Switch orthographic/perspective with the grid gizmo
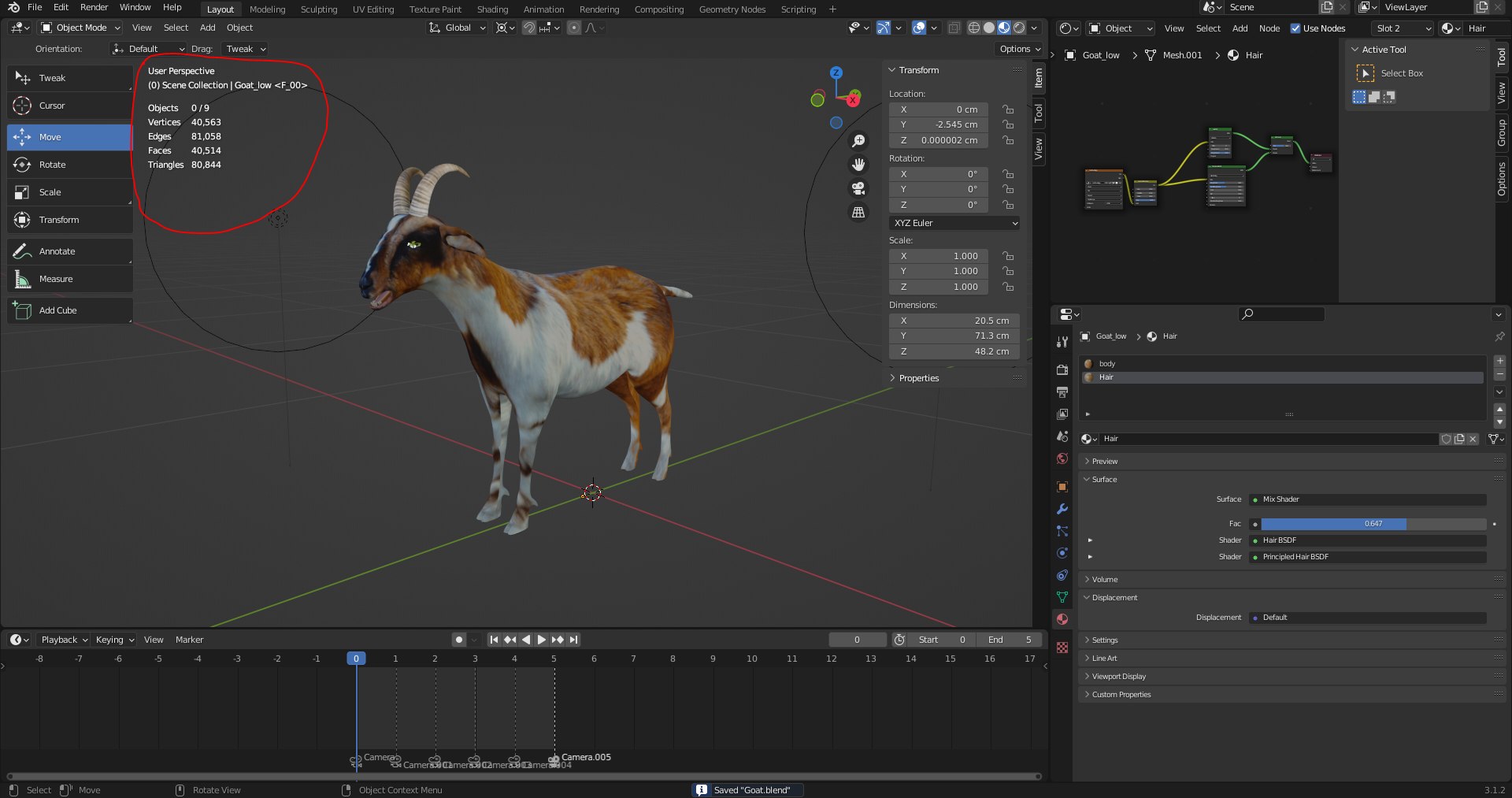 pos(858,212)
